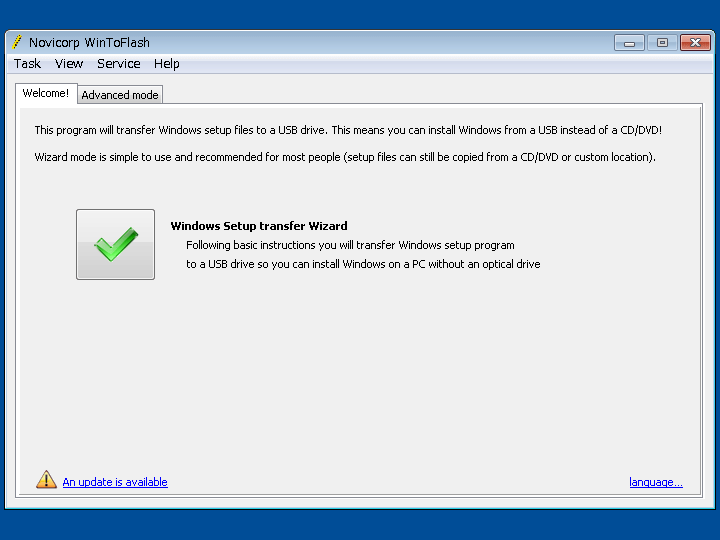Minimize the WinToFlash window
The width and height of the screenshot is (720, 540).
click(x=629, y=43)
